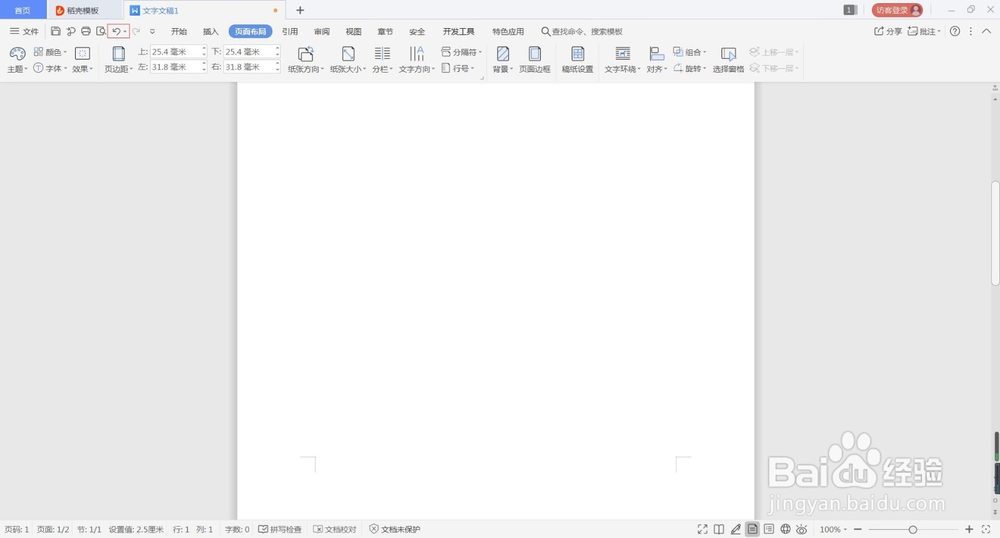Open the 文件 (File) menu
Image resolution: width=1000 pixels, height=538 pixels.
pos(24,31)
